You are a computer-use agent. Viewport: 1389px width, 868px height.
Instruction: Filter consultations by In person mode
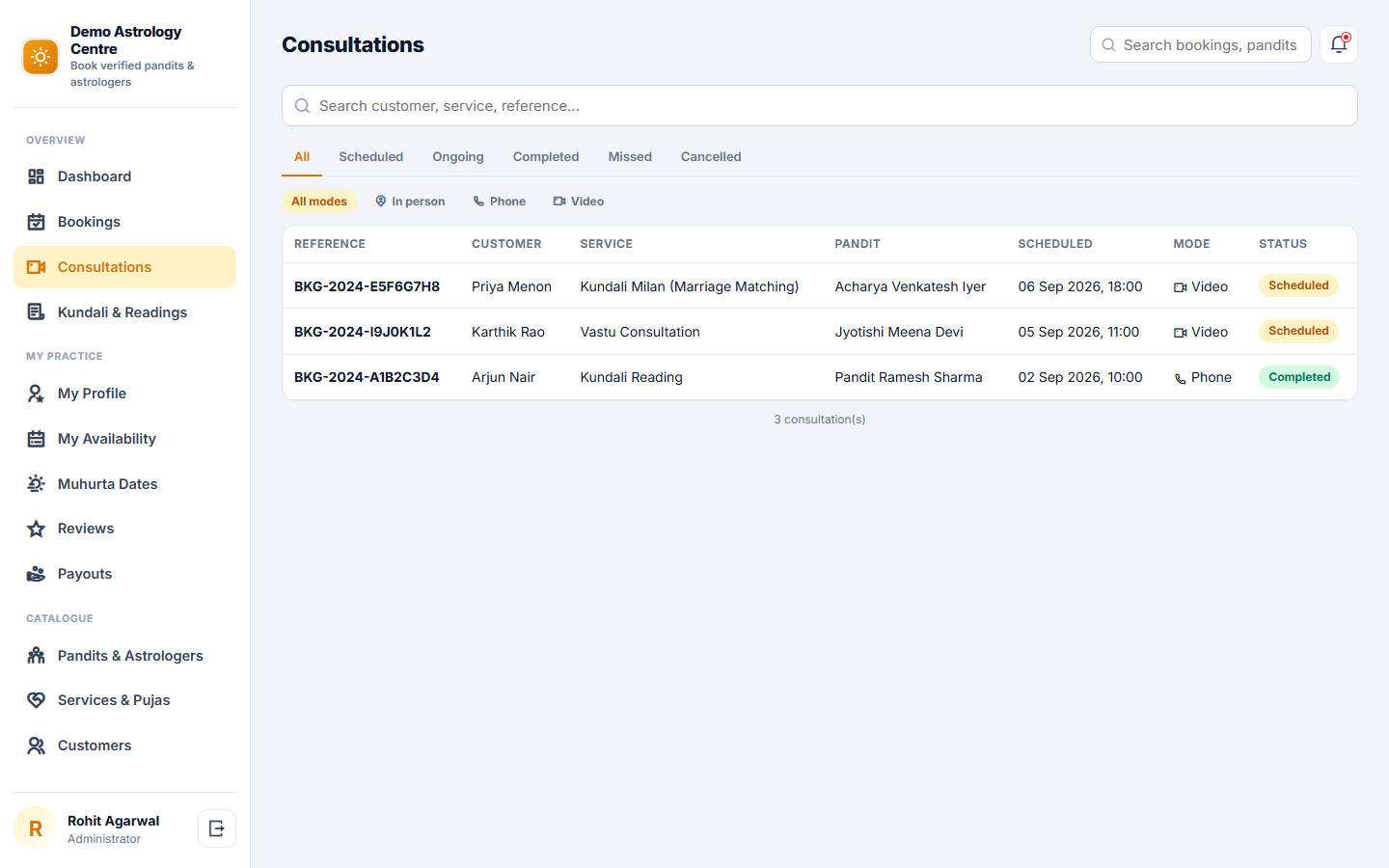(x=410, y=202)
